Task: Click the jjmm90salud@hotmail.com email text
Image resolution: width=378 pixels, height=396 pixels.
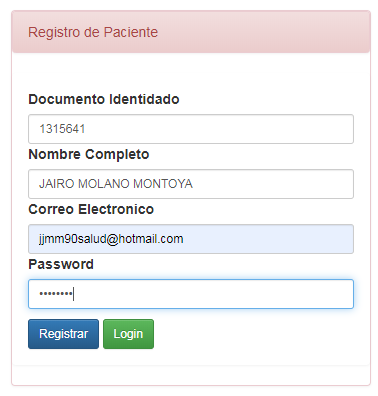Action: click(111, 239)
